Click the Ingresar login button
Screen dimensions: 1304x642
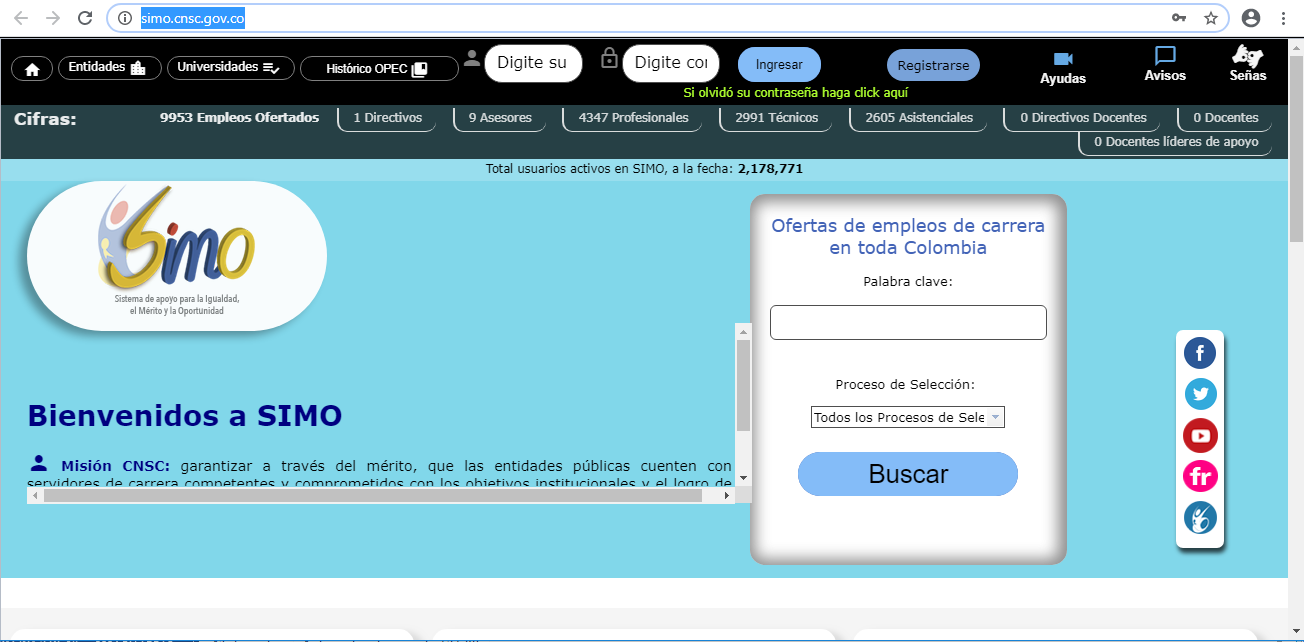(779, 65)
